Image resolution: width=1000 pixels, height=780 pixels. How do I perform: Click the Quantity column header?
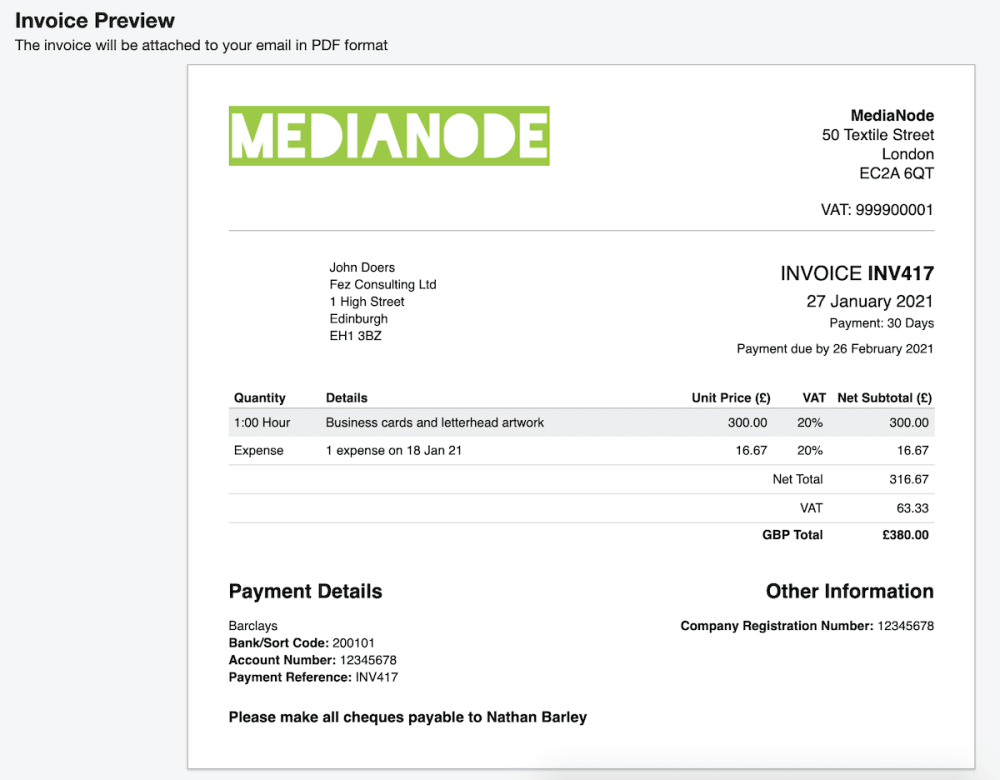click(260, 398)
